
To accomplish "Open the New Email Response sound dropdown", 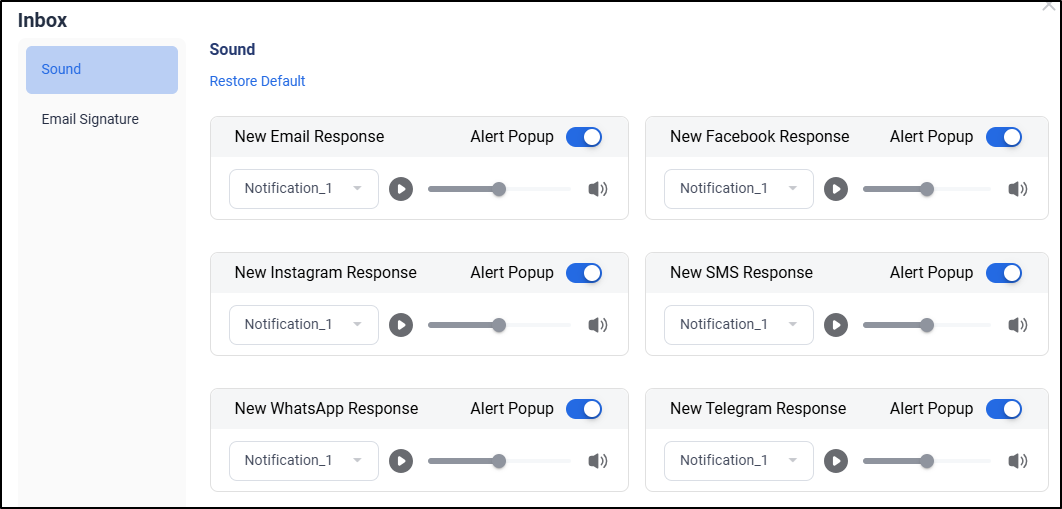I will pyautogui.click(x=304, y=189).
